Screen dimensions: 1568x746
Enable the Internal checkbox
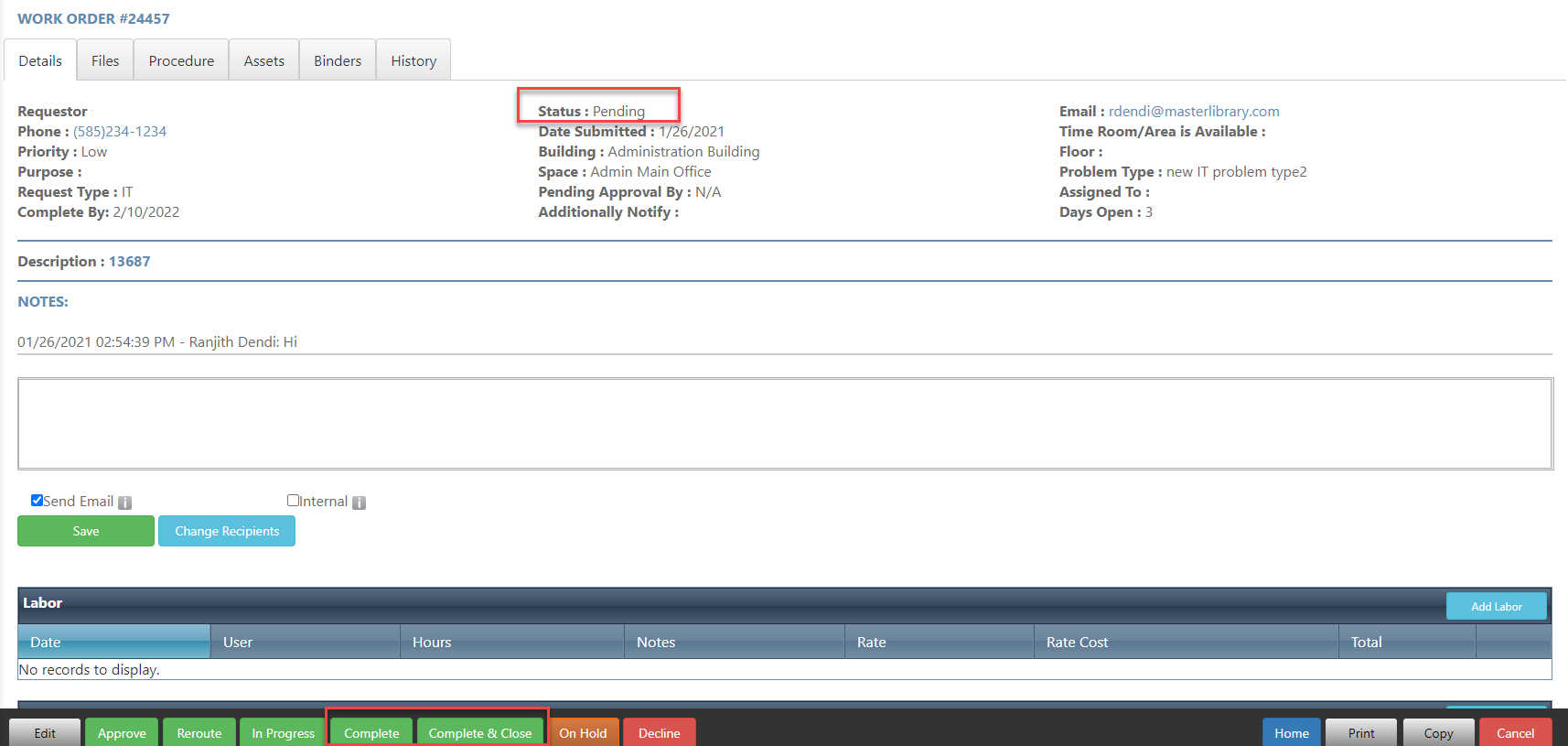pos(293,501)
